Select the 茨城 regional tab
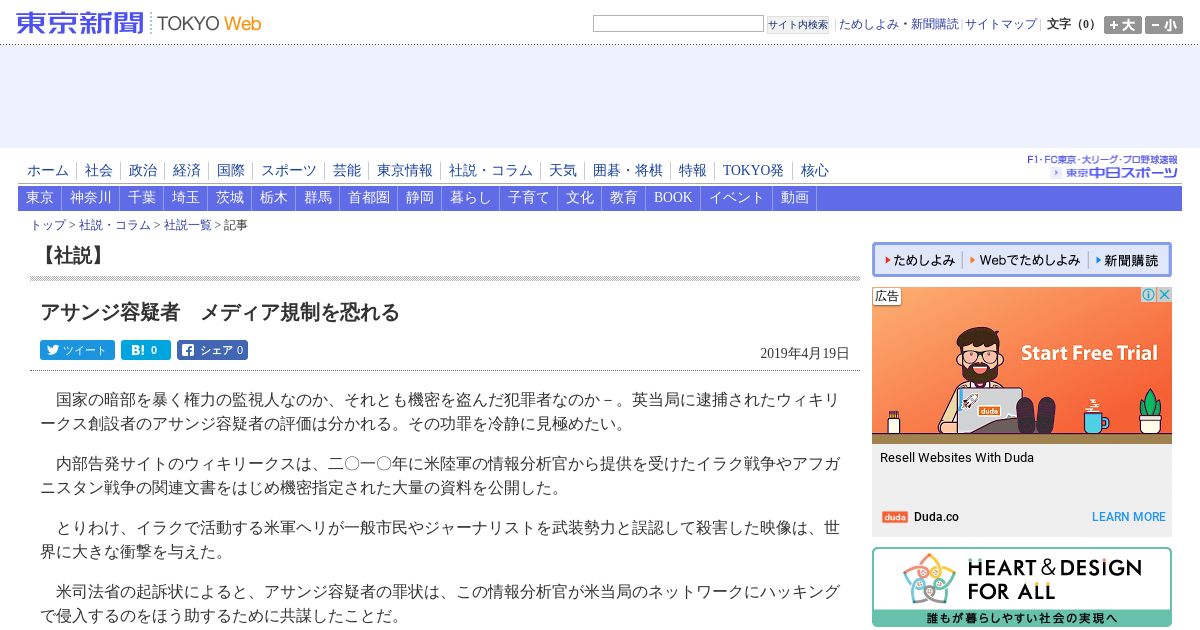 (230, 198)
